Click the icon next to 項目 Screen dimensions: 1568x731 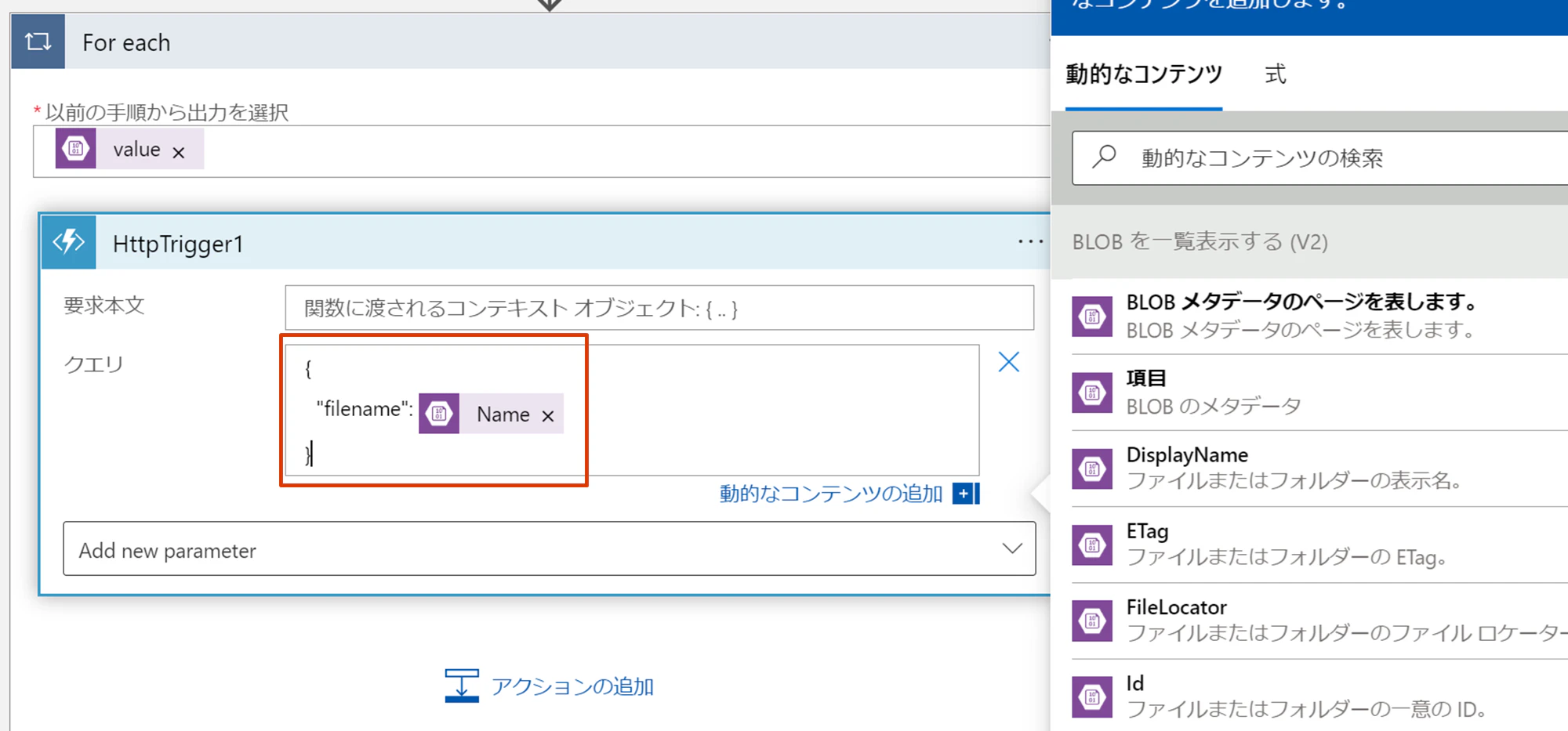point(1092,393)
